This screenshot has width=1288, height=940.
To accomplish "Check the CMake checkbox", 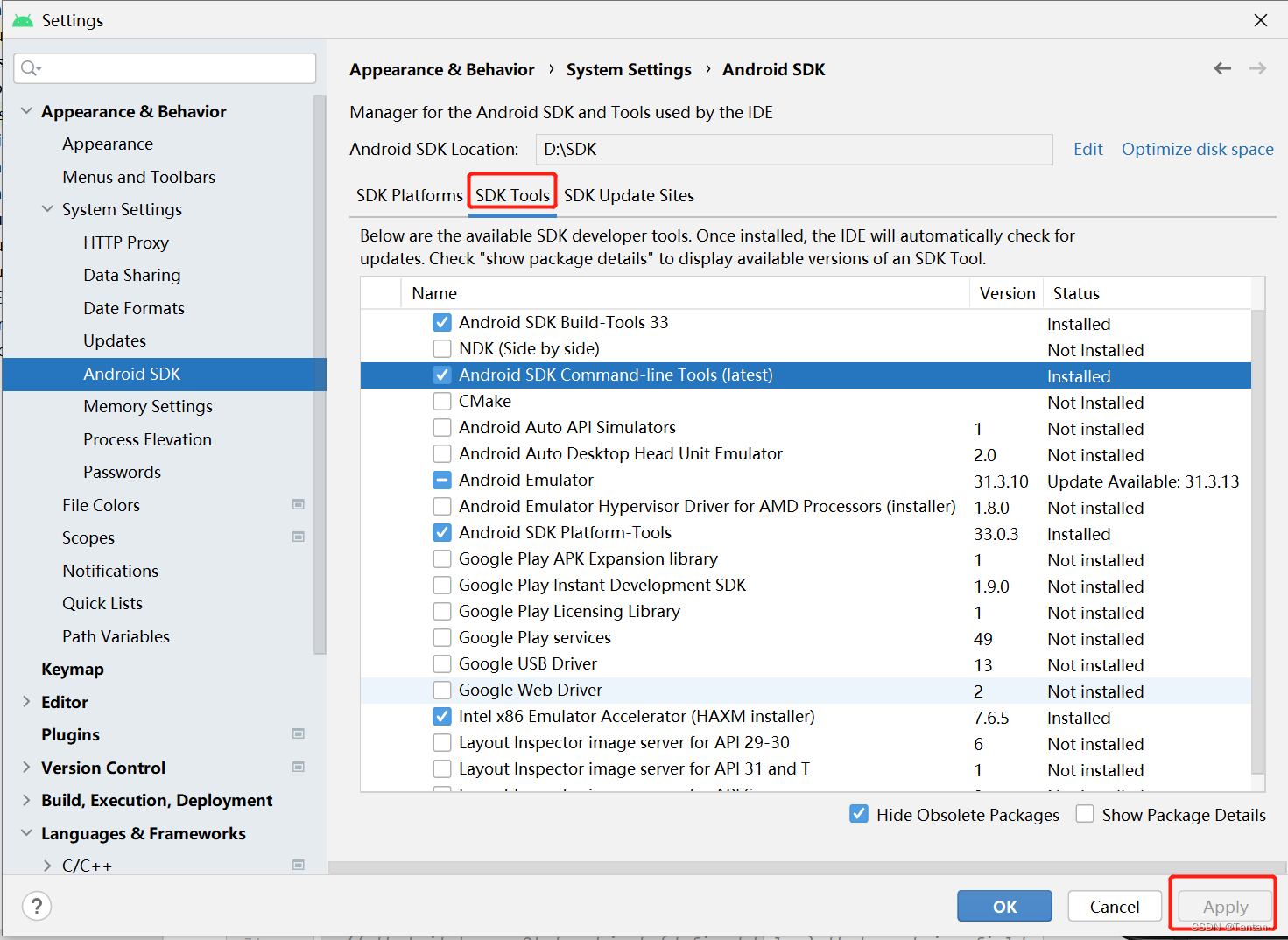I will 442,401.
